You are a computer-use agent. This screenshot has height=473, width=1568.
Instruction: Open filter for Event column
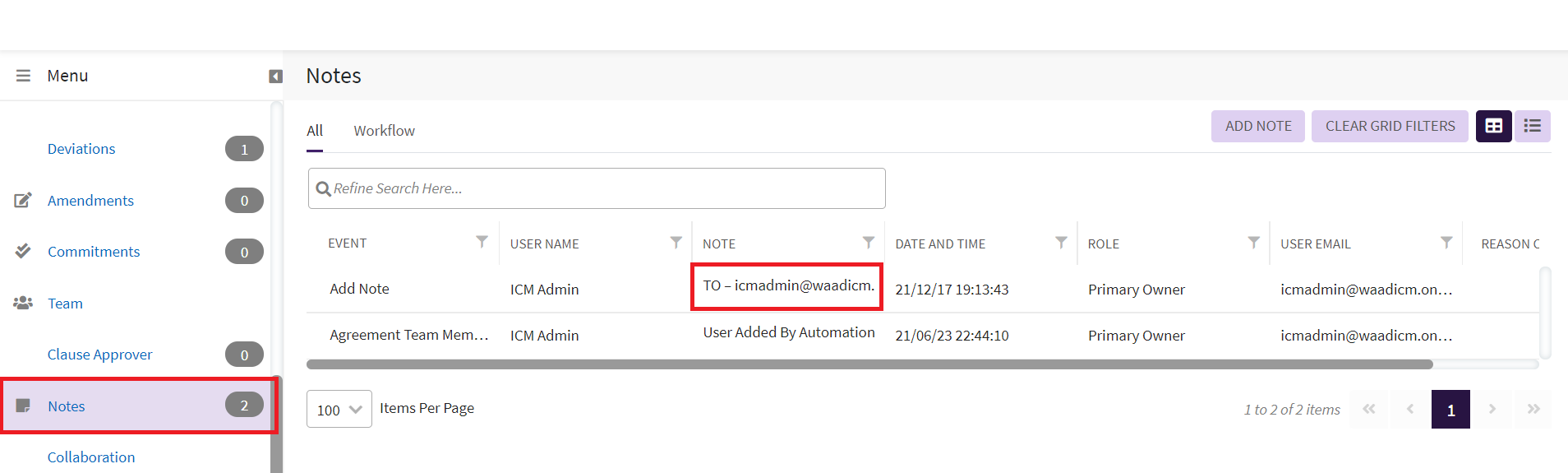click(x=482, y=242)
